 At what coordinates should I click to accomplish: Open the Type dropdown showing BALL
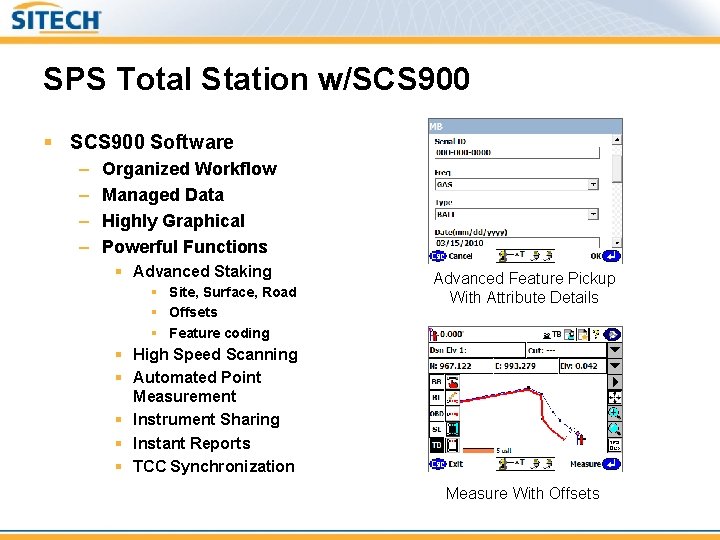pos(517,214)
